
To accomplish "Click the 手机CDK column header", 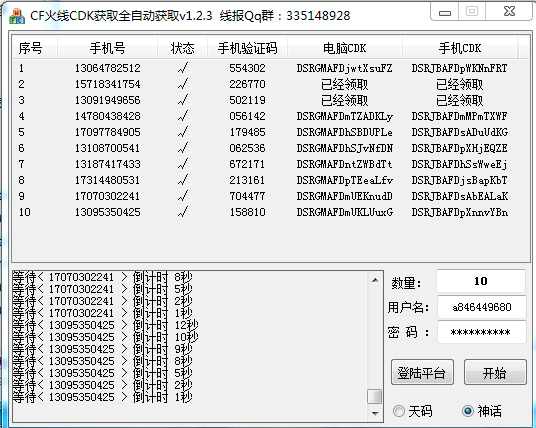I will [460, 48].
